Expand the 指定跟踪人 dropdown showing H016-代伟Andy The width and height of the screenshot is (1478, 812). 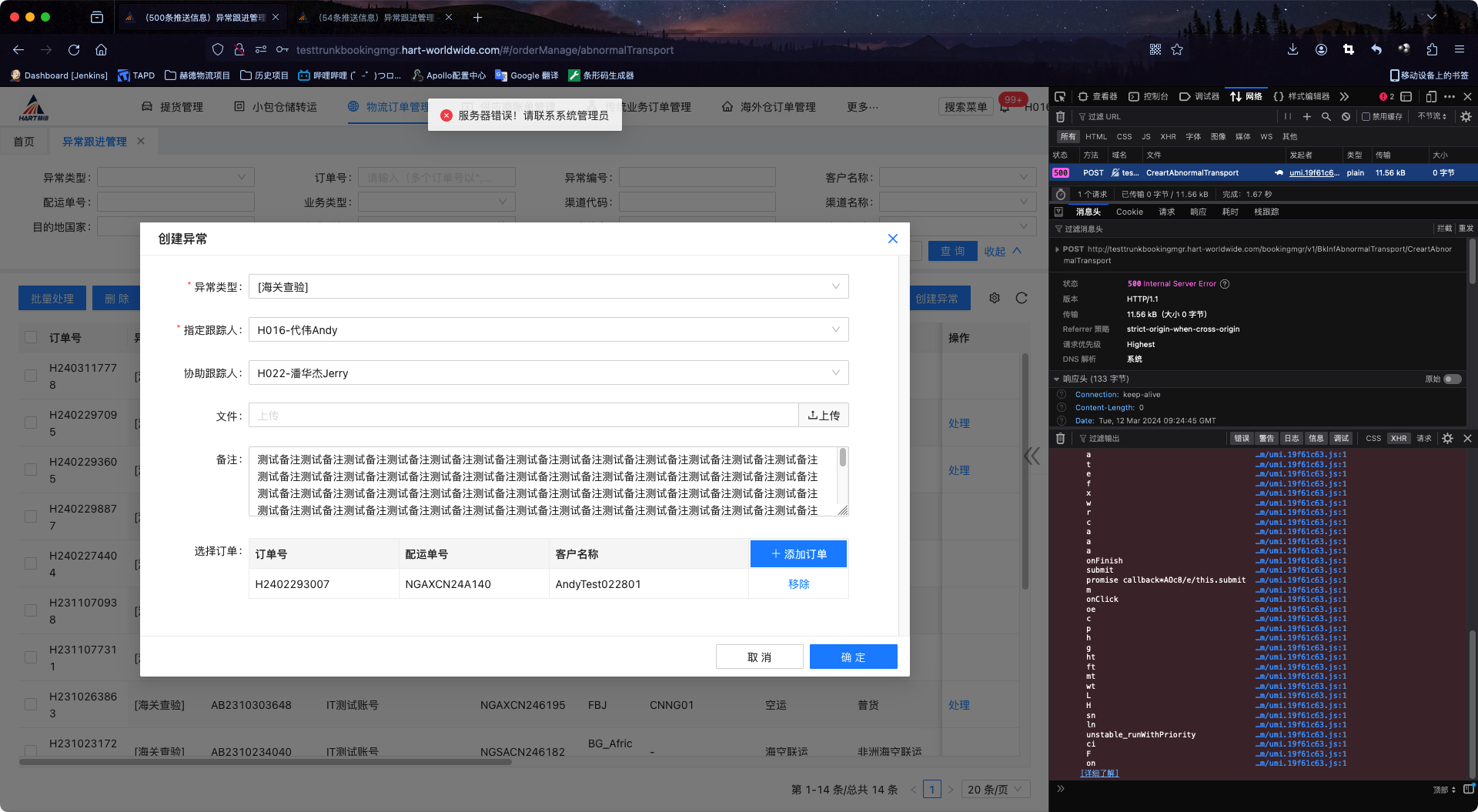point(548,330)
